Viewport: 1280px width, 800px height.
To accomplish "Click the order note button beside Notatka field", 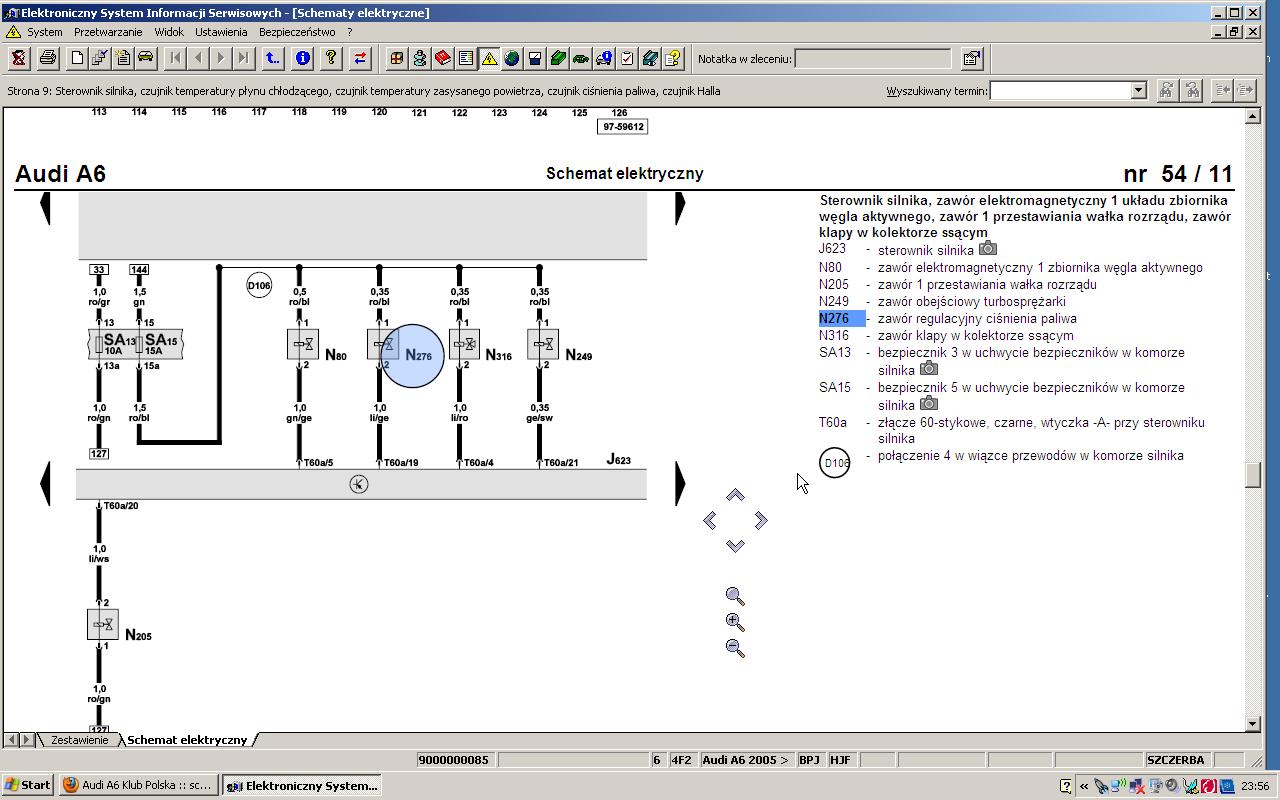I will 972,58.
